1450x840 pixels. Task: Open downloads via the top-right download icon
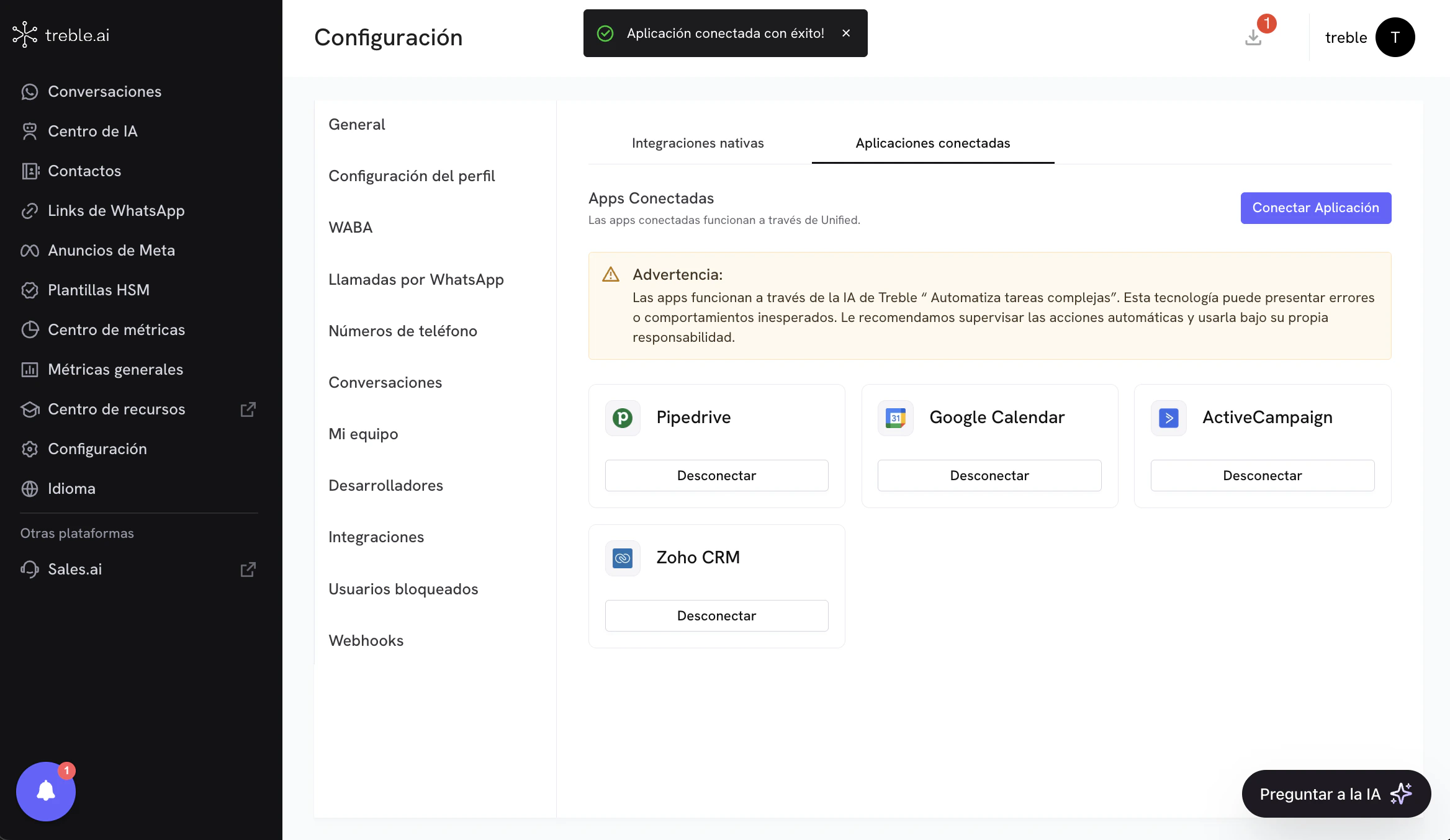pos(1253,37)
